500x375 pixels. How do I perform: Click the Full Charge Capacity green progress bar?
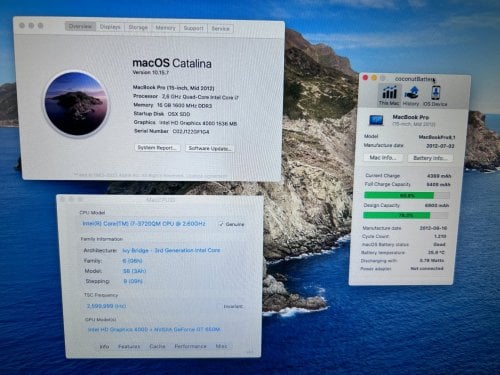[x=407, y=195]
